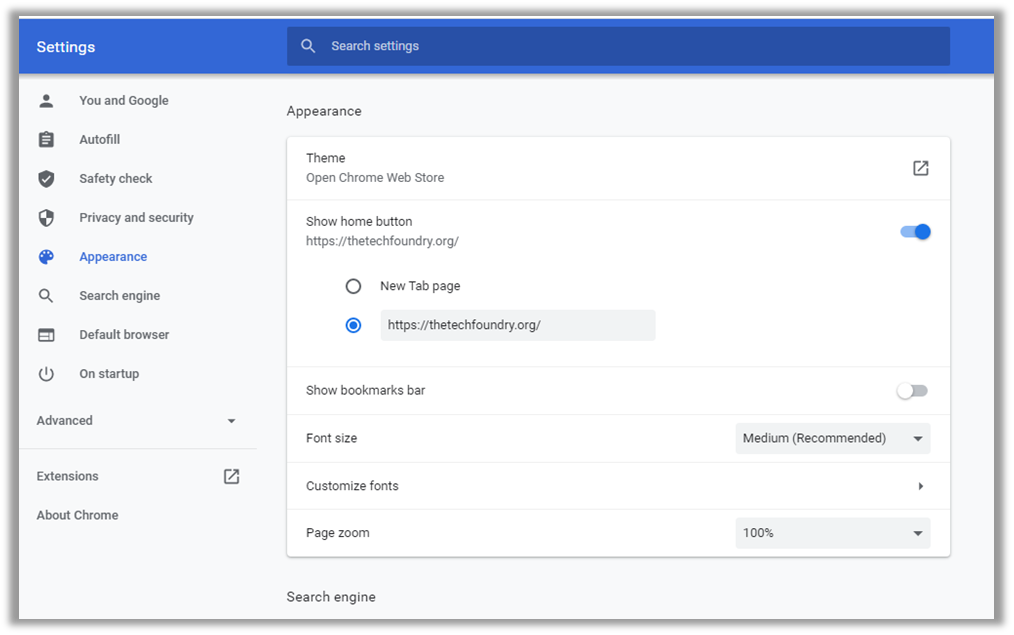Screen dimensions: 1014x635
Task: Click the external link icon next to Extensions
Action: pyautogui.click(x=232, y=477)
